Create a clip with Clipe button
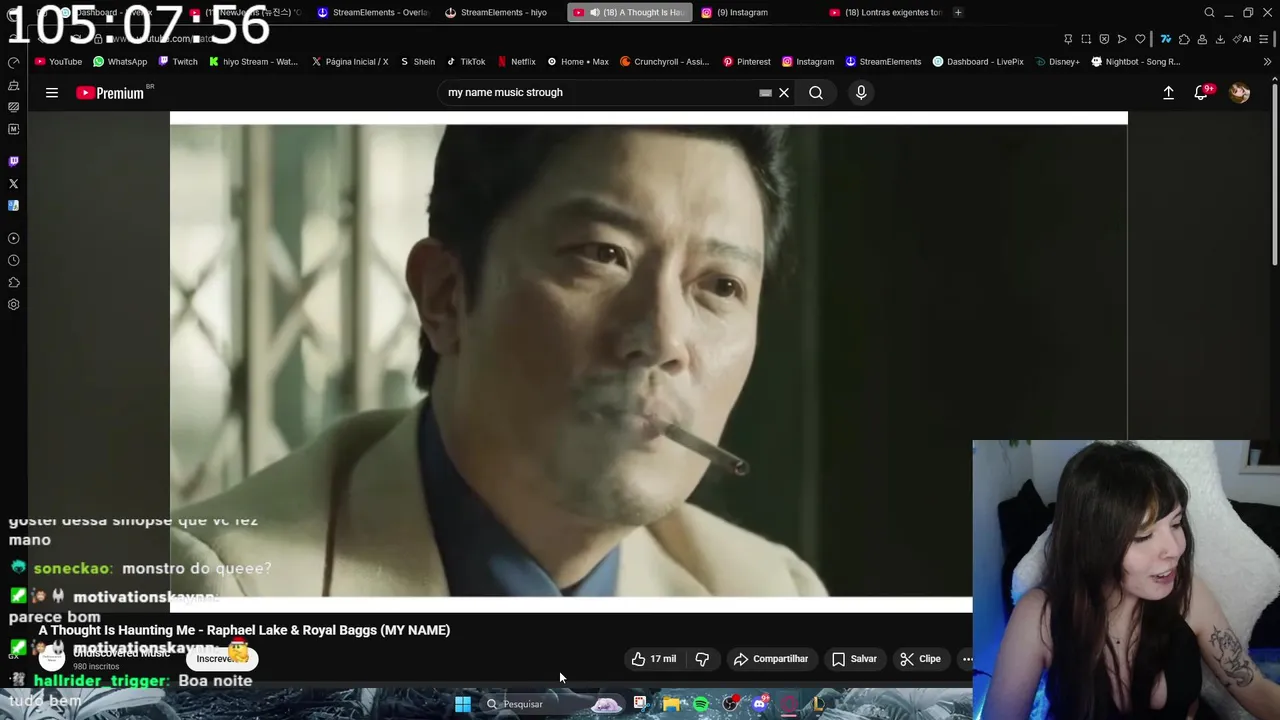The height and width of the screenshot is (720, 1280). pos(921,659)
